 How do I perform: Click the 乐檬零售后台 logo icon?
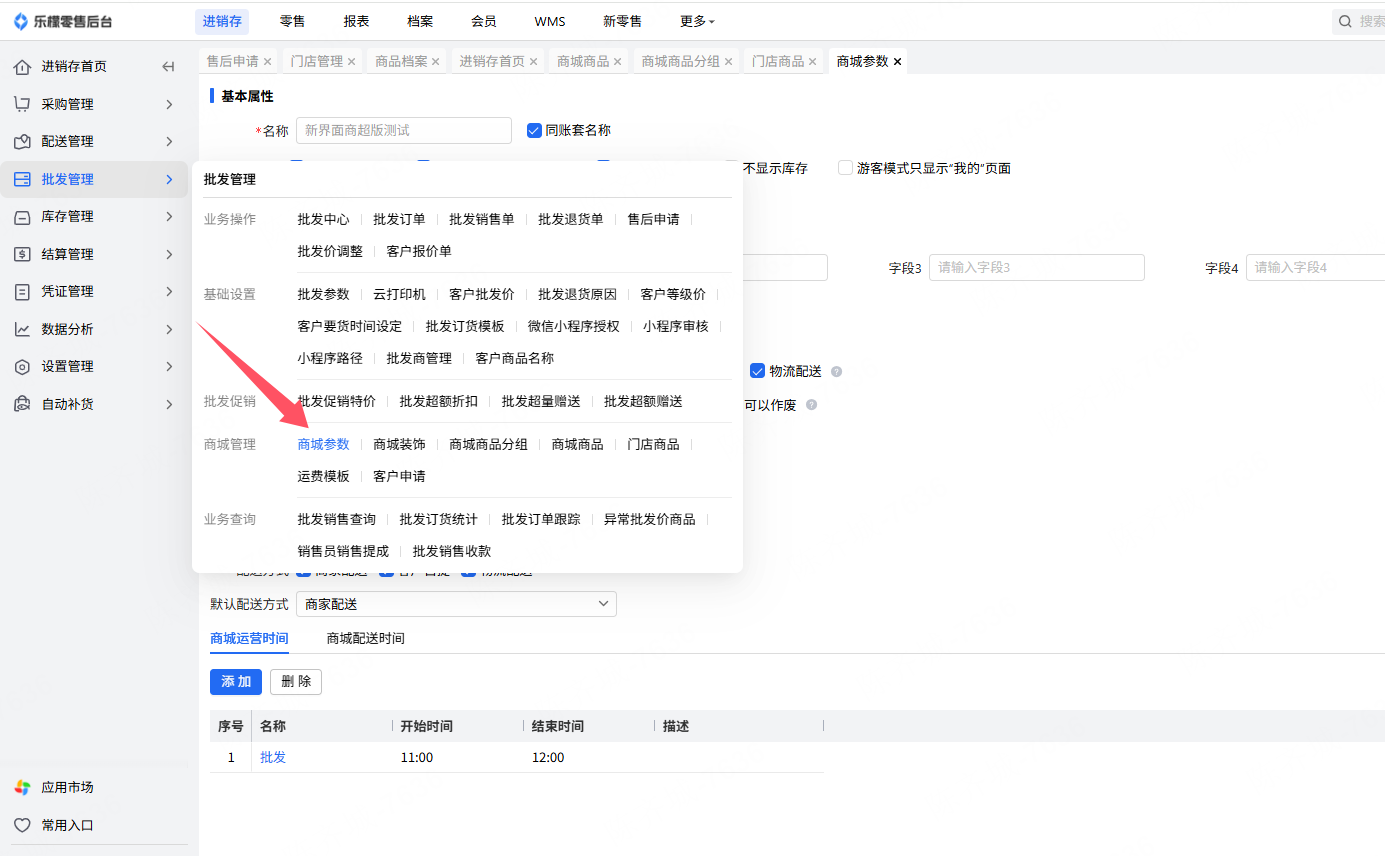click(x=21, y=21)
